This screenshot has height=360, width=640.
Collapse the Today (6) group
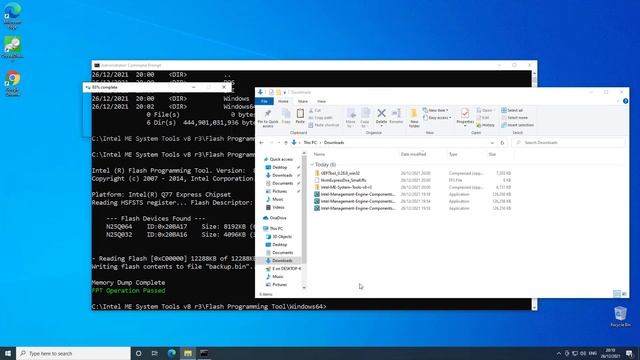click(x=312, y=164)
